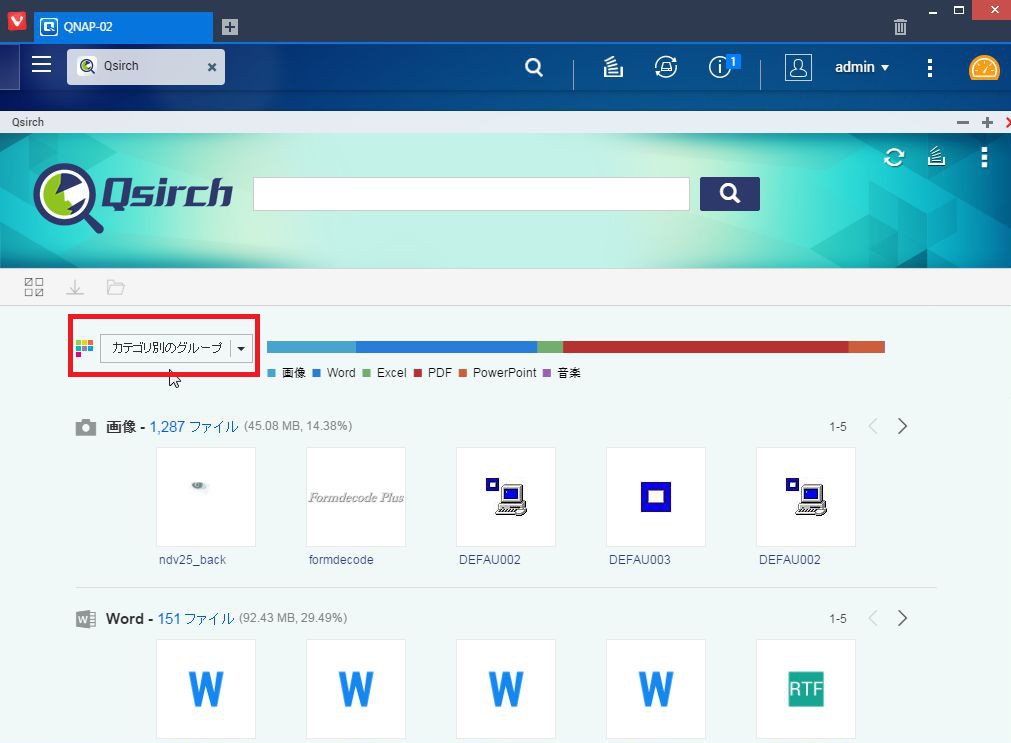Open the 1,287 ファイル link
The height and width of the screenshot is (743, 1011).
[x=194, y=426]
